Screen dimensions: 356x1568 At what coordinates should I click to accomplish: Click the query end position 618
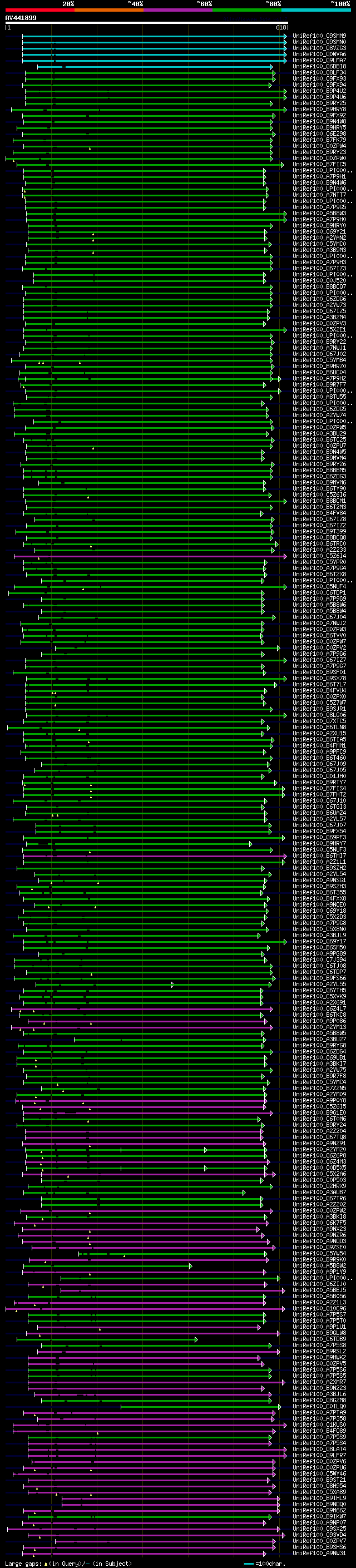(x=280, y=27)
